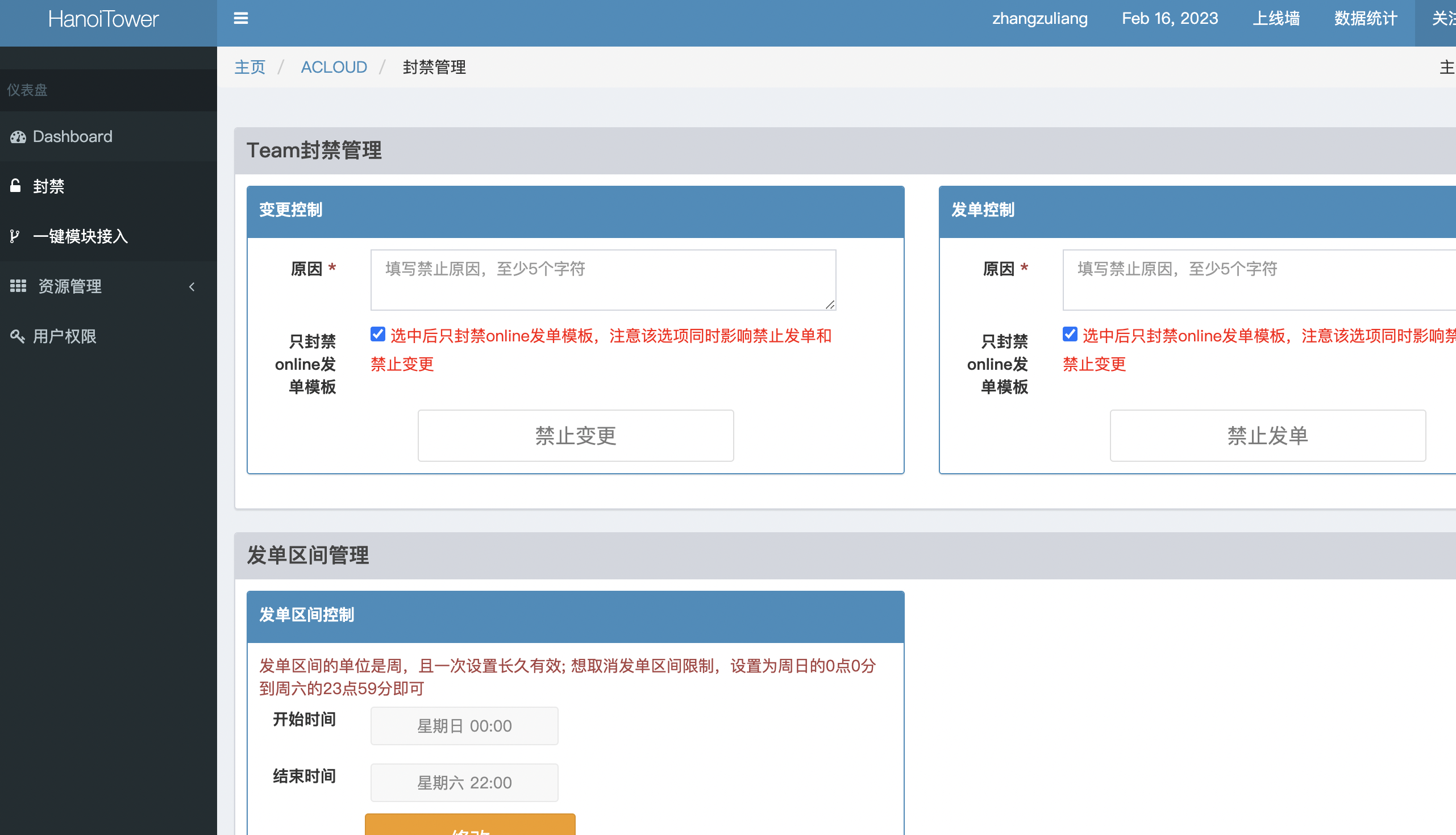Viewport: 1456px width, 835px height.
Task: Click the 发单控制 panel header
Action: pos(1197,212)
